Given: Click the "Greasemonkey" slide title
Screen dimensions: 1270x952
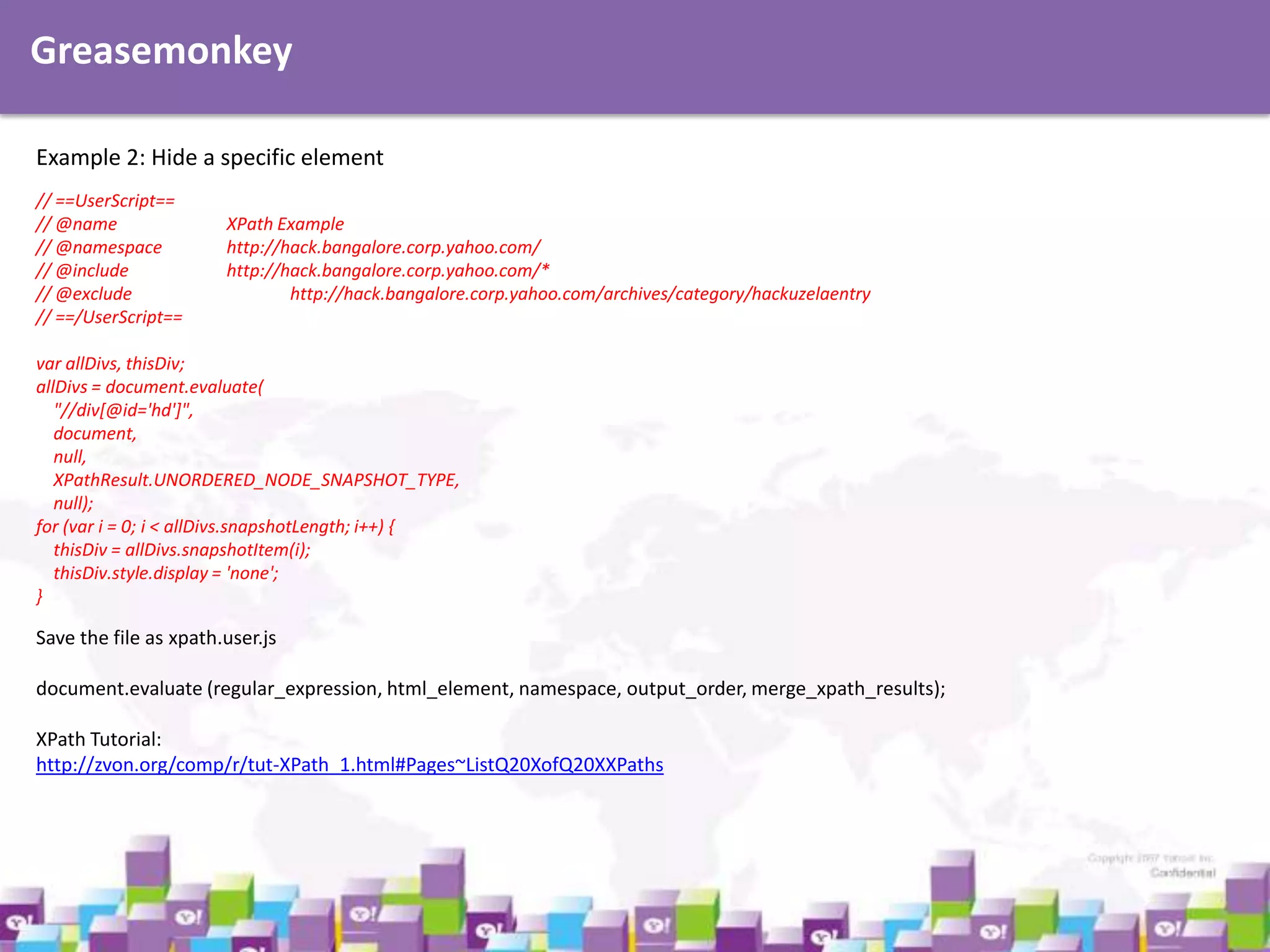Looking at the screenshot, I should (161, 51).
